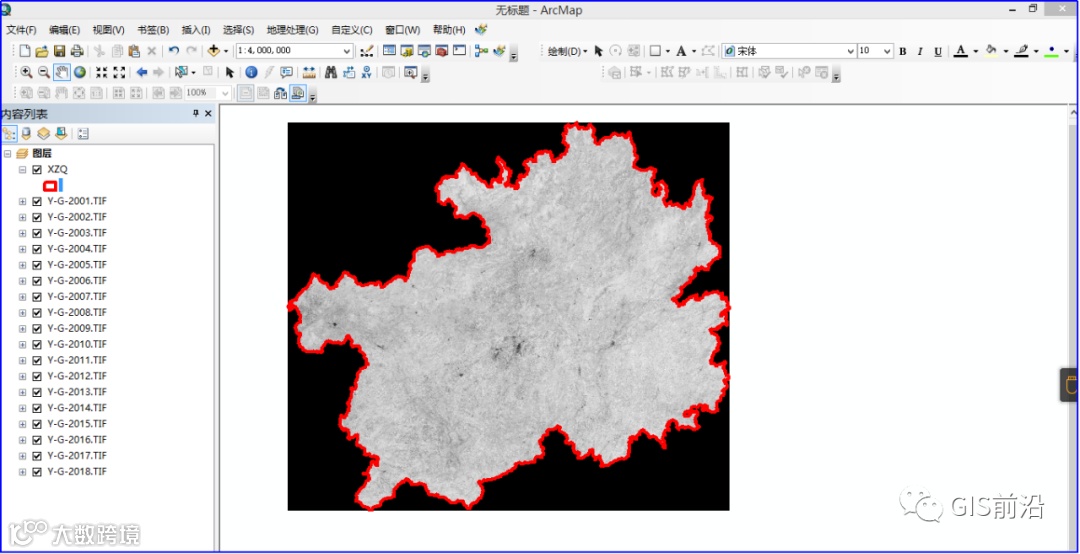Open the font name dropdown
Viewport: 1080px width, 554px height.
[x=850, y=51]
